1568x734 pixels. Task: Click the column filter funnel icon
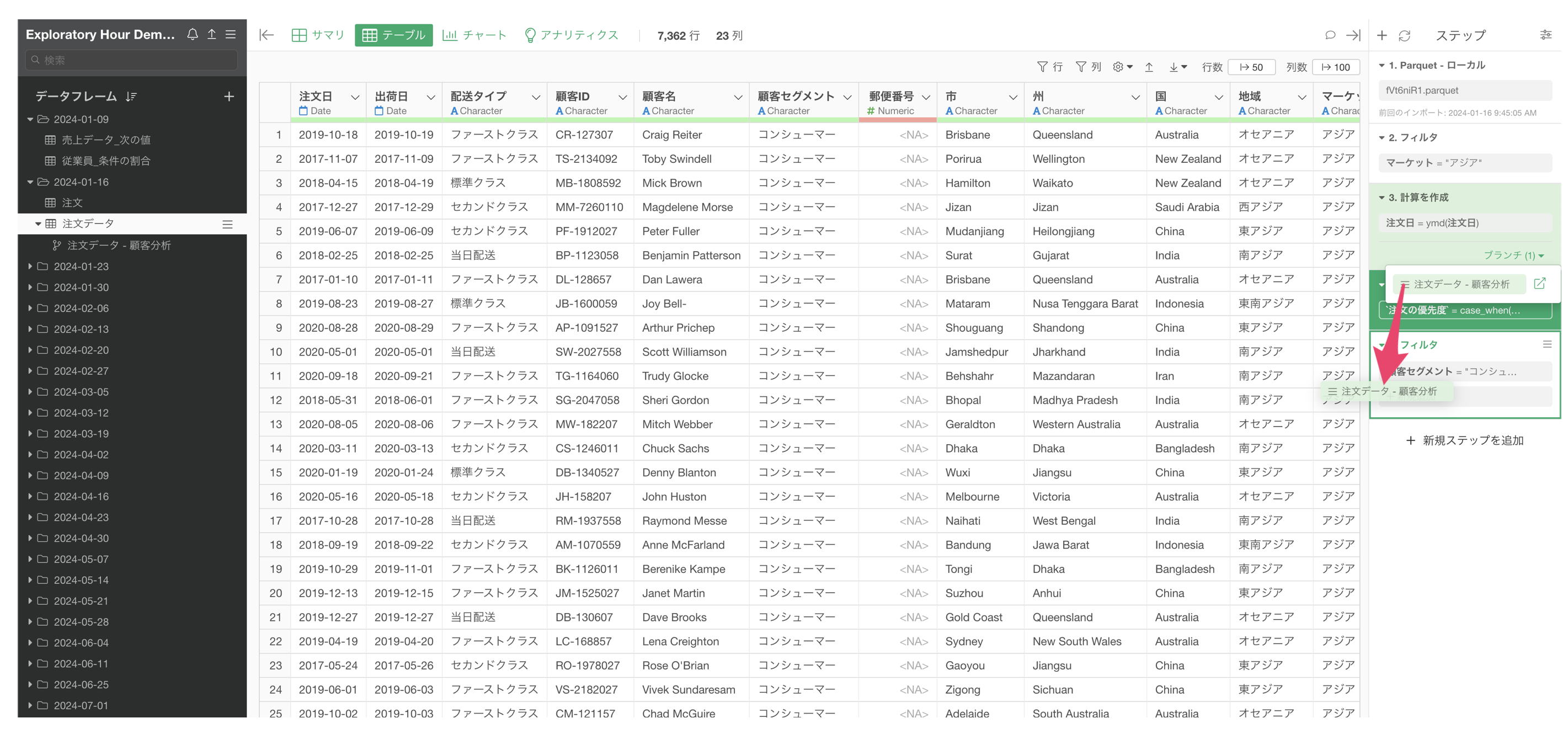1080,67
